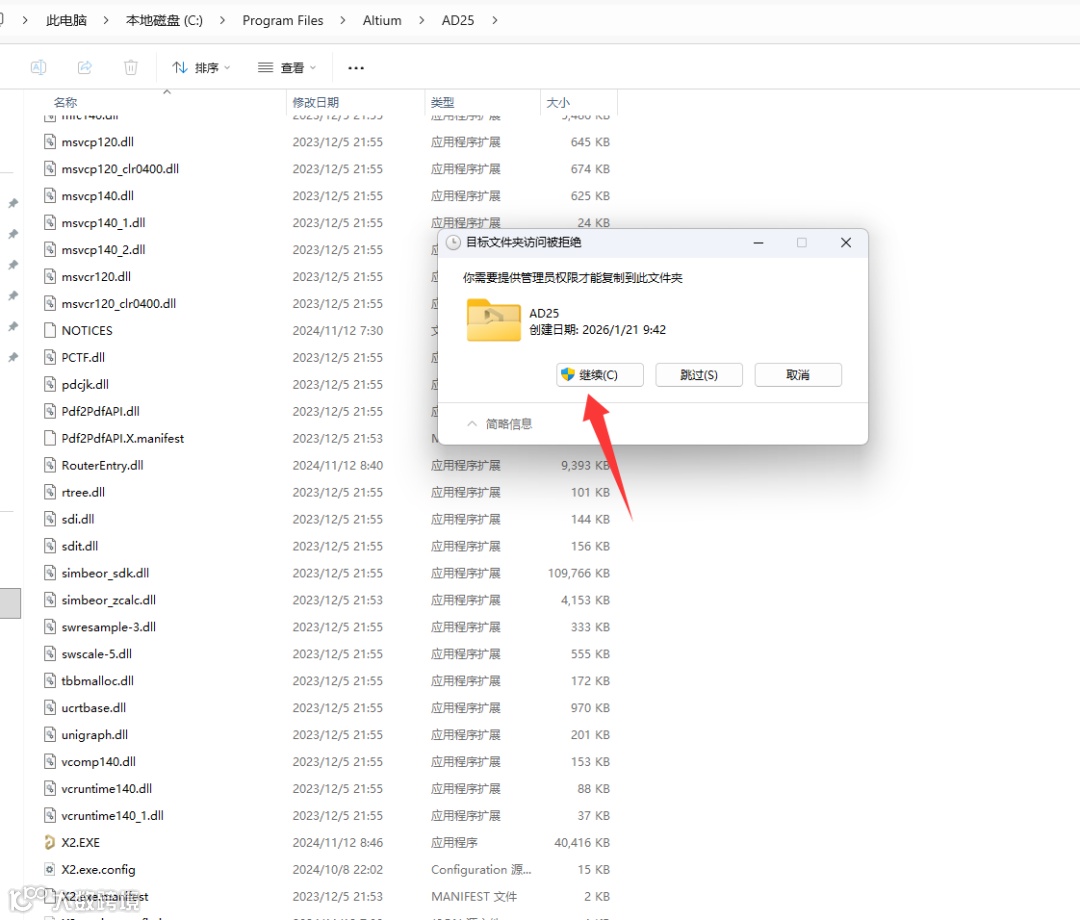Click 跳过(S) in the dialog
The width and height of the screenshot is (1080, 920).
coord(699,375)
